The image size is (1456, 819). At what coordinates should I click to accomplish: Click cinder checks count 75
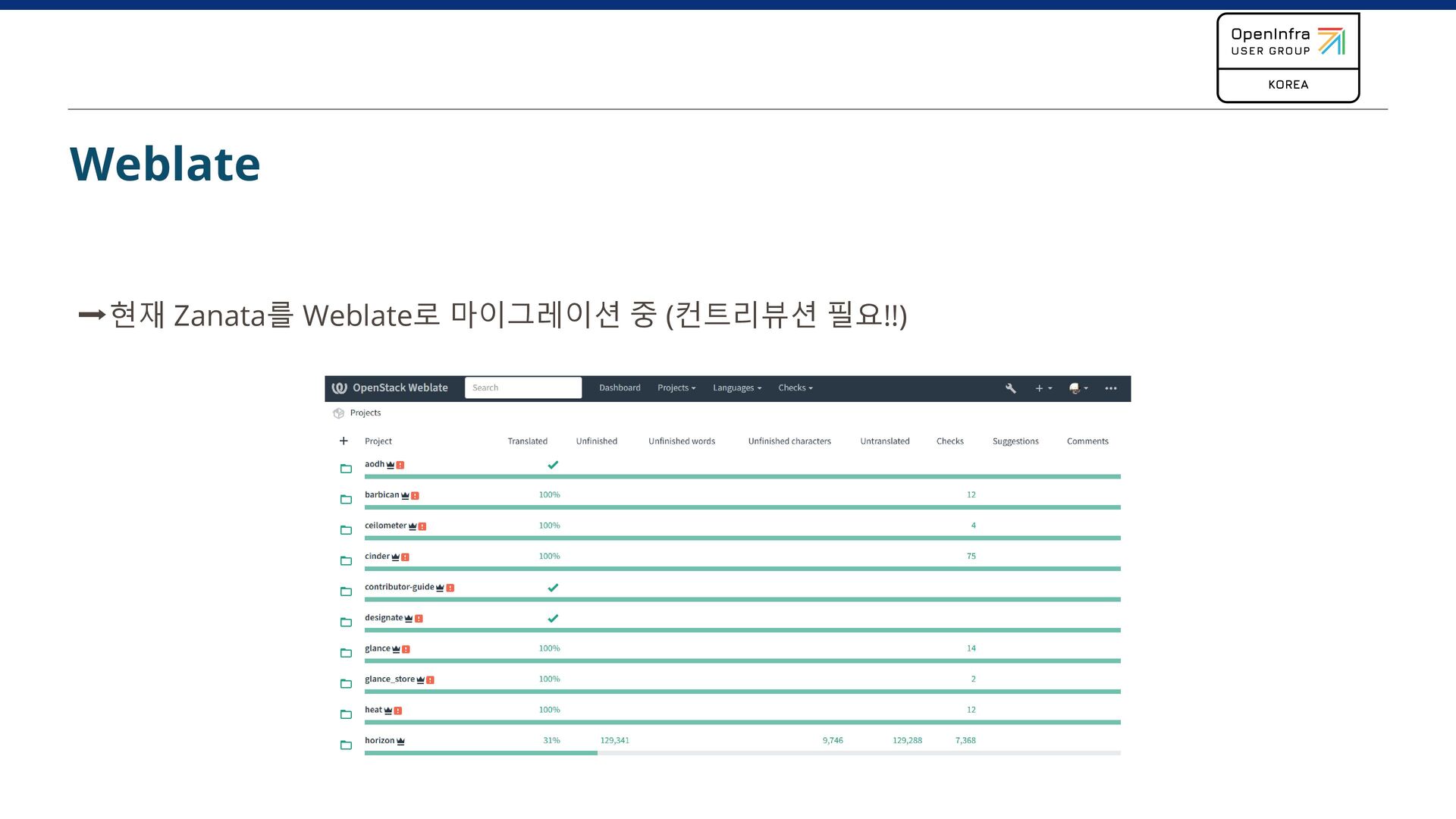point(971,557)
